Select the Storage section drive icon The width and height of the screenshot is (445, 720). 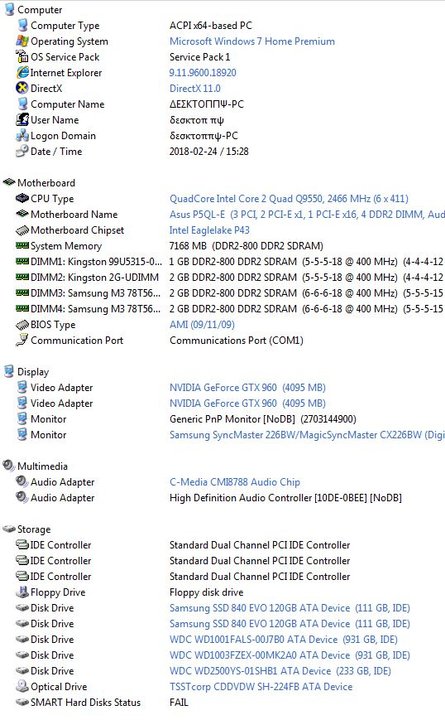pyautogui.click(x=9, y=529)
